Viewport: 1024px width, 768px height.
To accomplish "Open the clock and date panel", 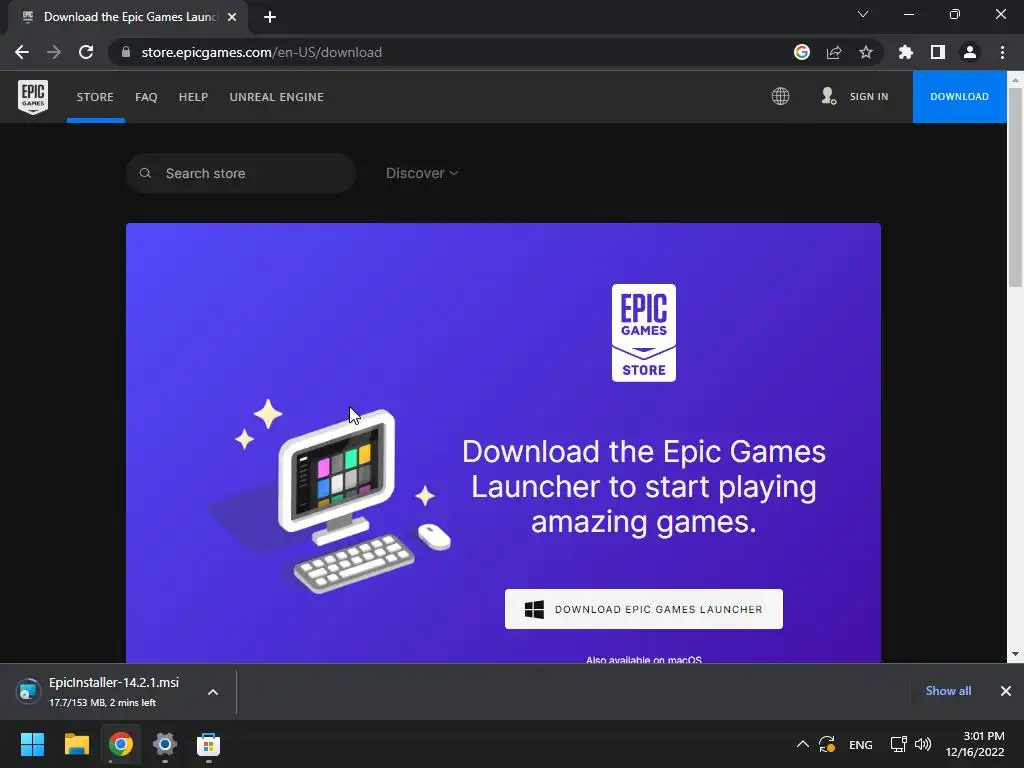I will click(975, 744).
